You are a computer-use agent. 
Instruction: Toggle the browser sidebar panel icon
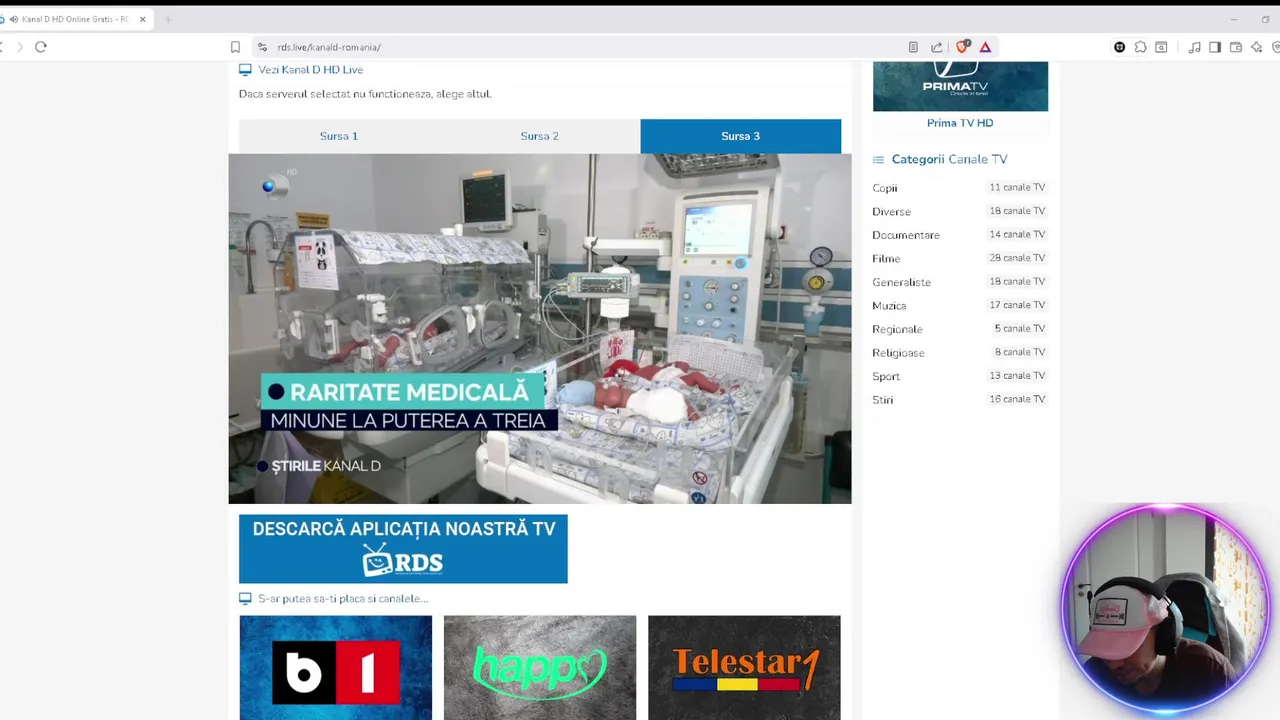(1215, 47)
